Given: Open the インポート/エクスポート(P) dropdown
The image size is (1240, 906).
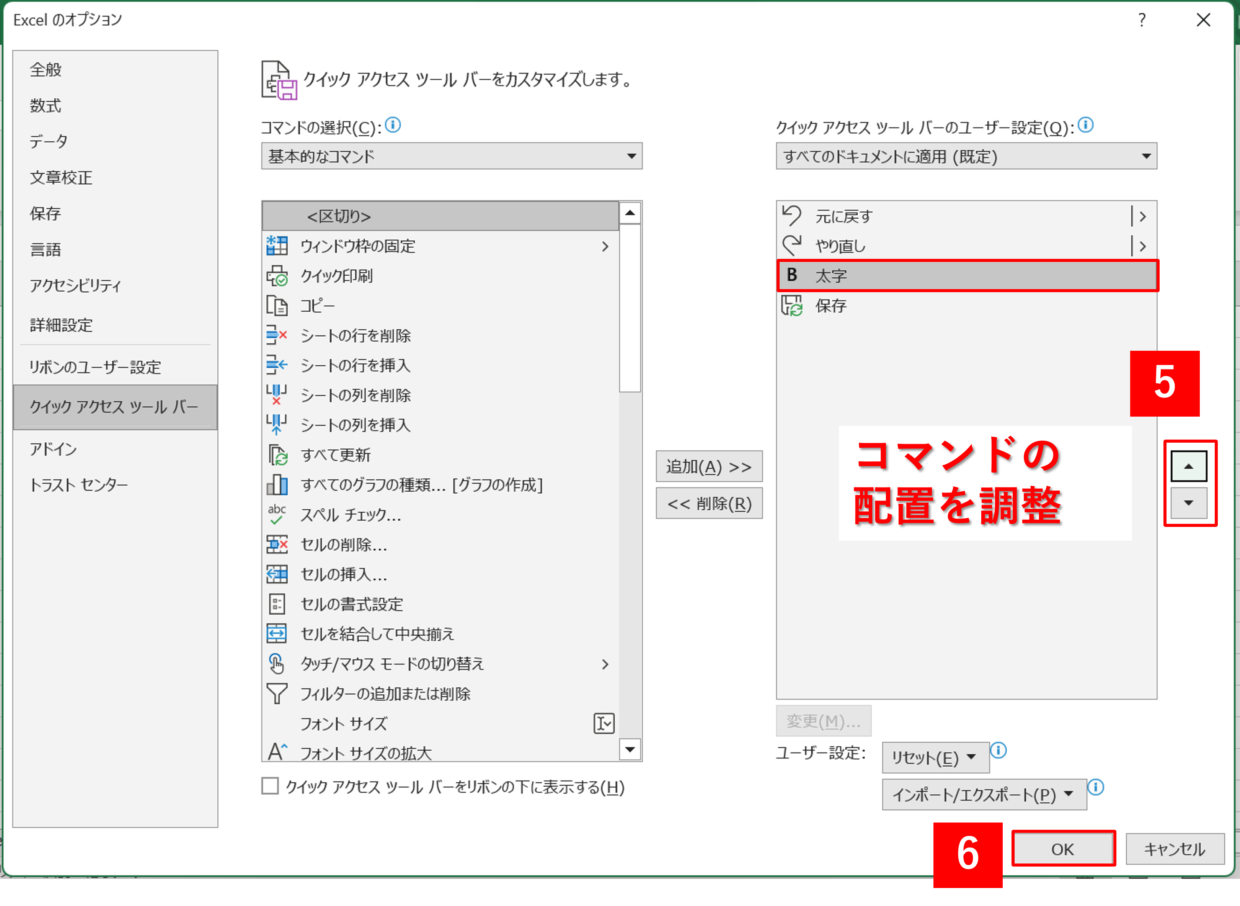Looking at the screenshot, I should pos(984,795).
